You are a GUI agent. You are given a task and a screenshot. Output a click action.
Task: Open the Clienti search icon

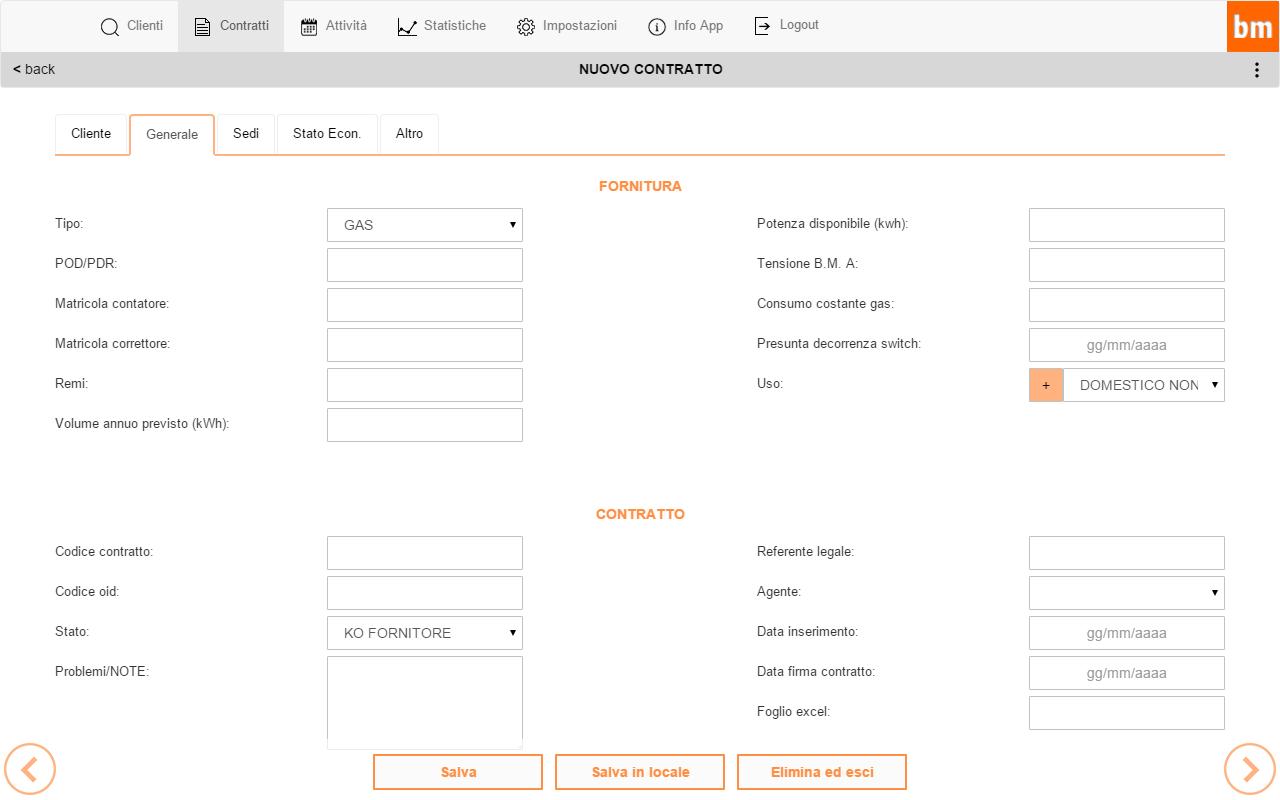pos(110,27)
